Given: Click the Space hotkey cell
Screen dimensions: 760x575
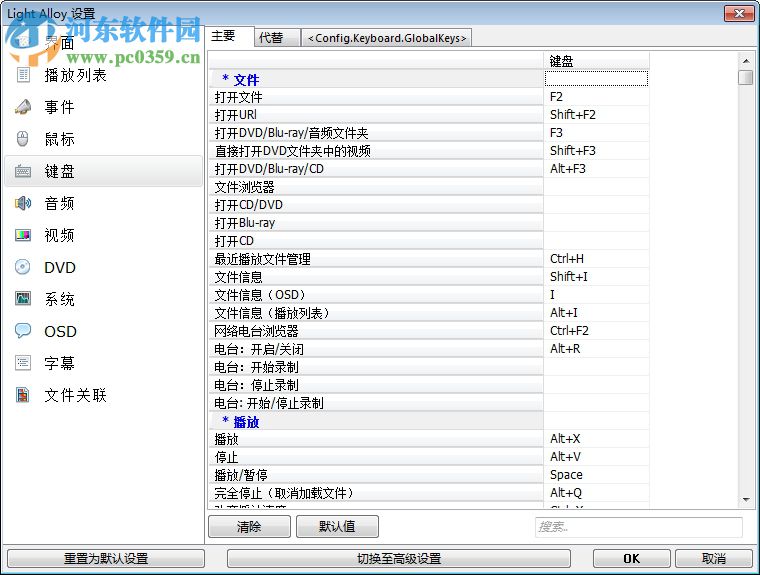Looking at the screenshot, I should (596, 475).
